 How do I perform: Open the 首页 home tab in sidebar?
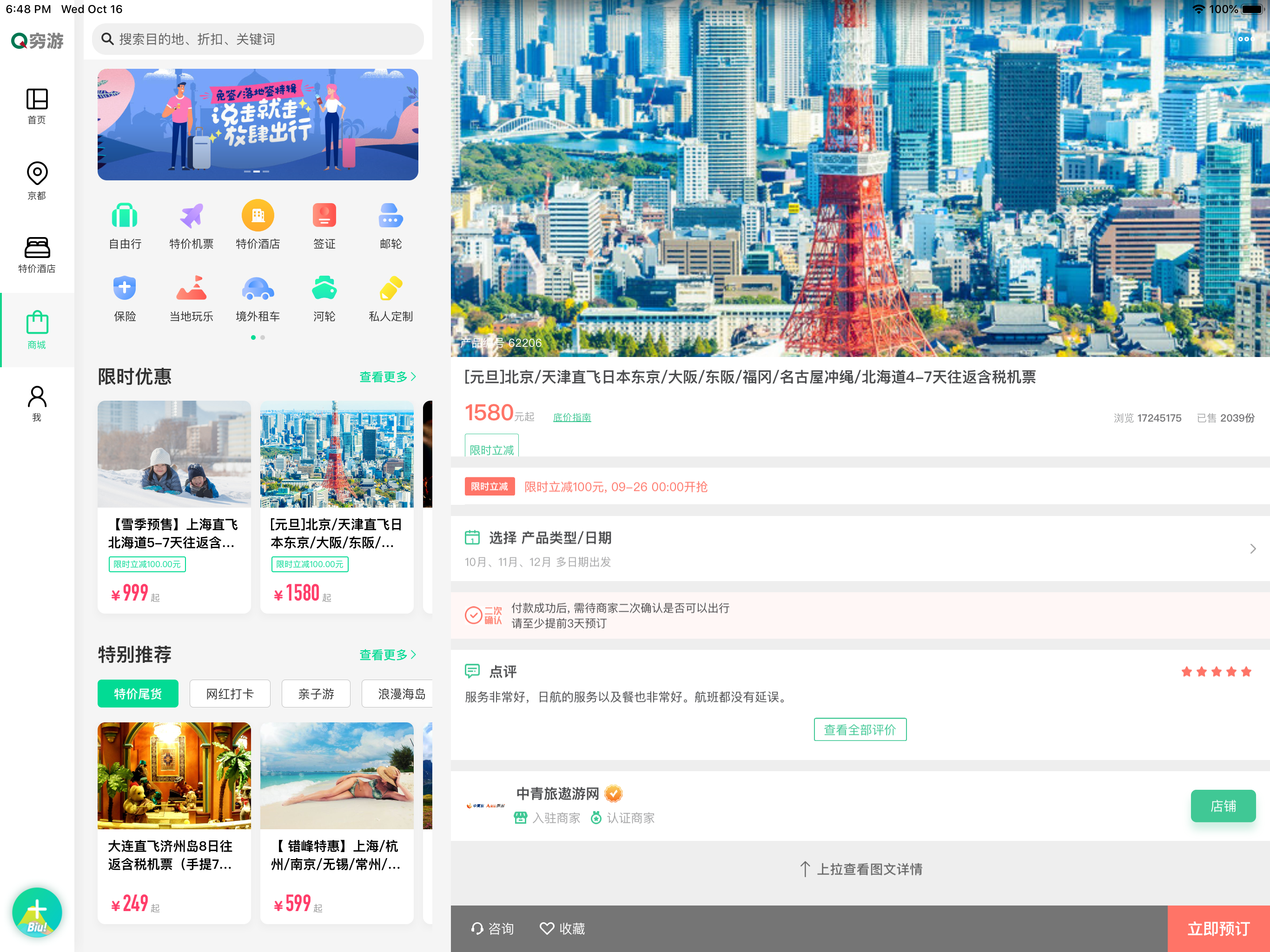[37, 106]
